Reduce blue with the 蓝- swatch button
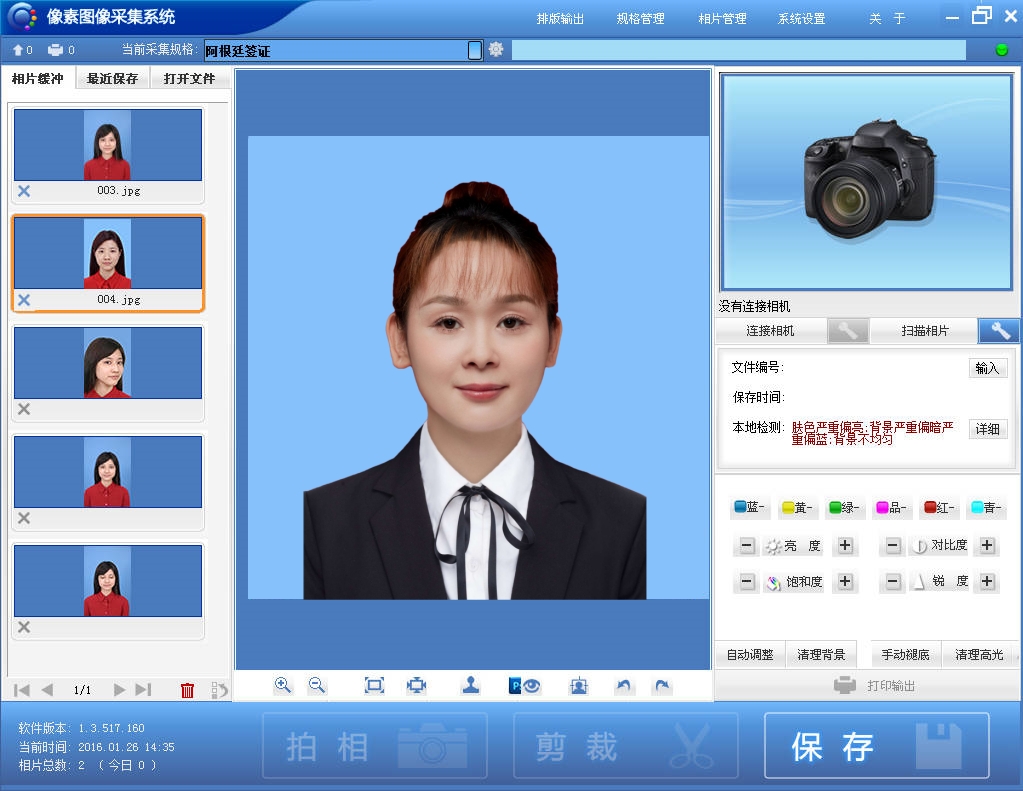 (750, 508)
